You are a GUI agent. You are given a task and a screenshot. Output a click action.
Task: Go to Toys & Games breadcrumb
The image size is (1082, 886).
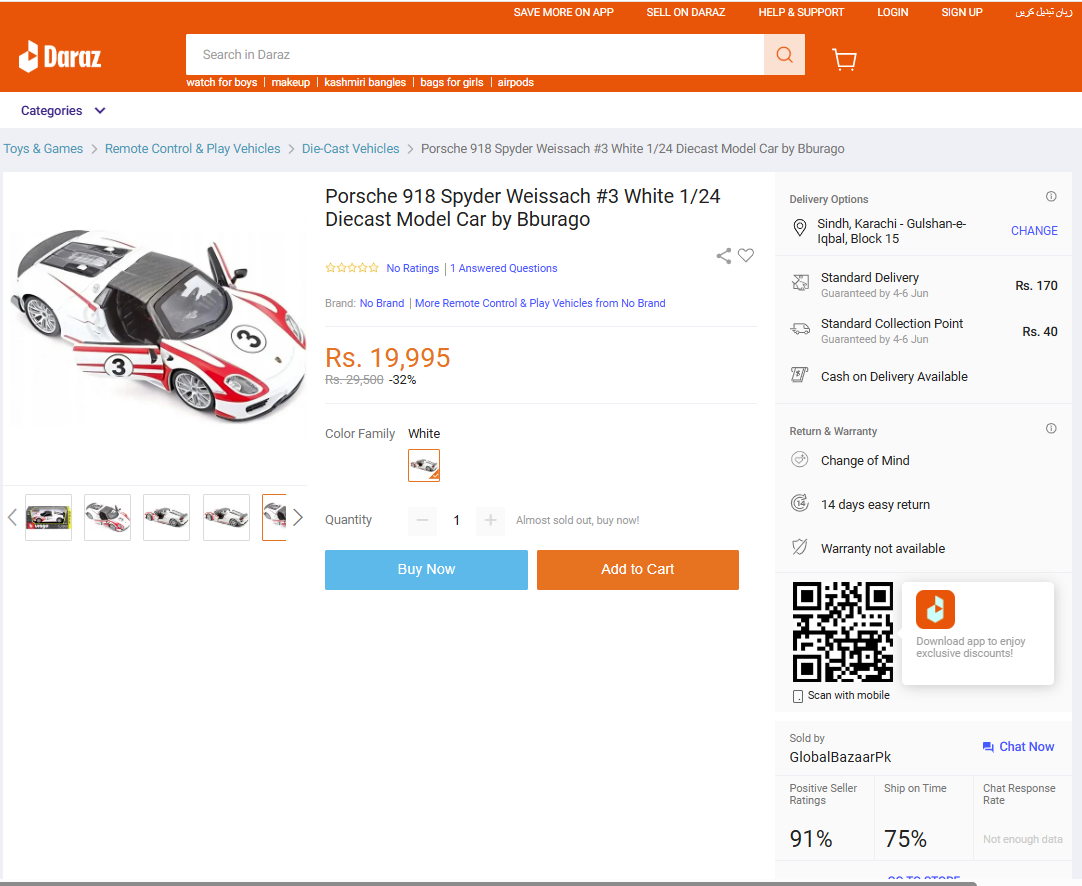pos(43,148)
